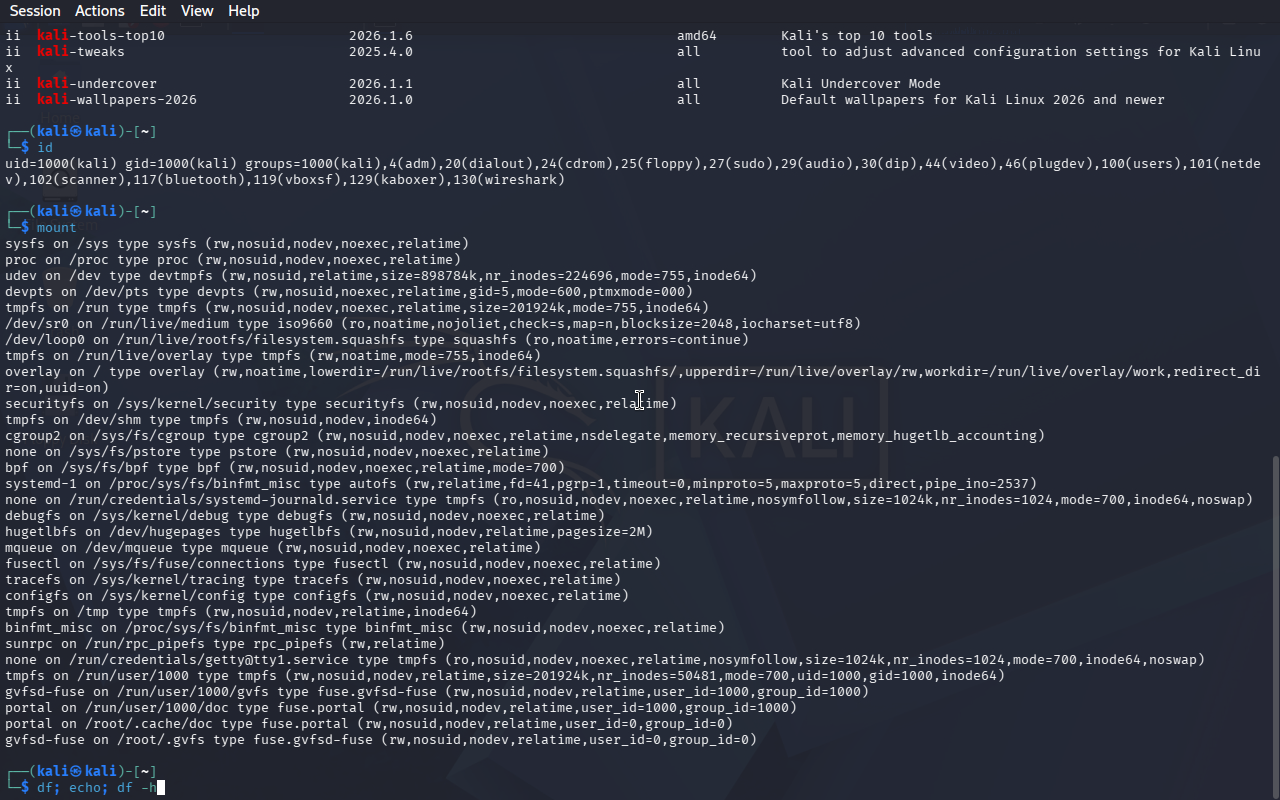Click the typed 'df; echo; df -h' command

[x=96, y=788]
